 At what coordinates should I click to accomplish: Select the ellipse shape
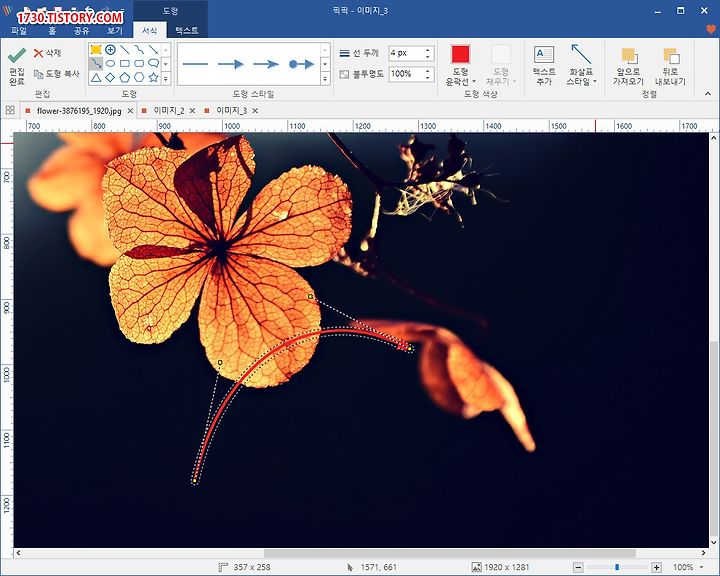(110, 63)
